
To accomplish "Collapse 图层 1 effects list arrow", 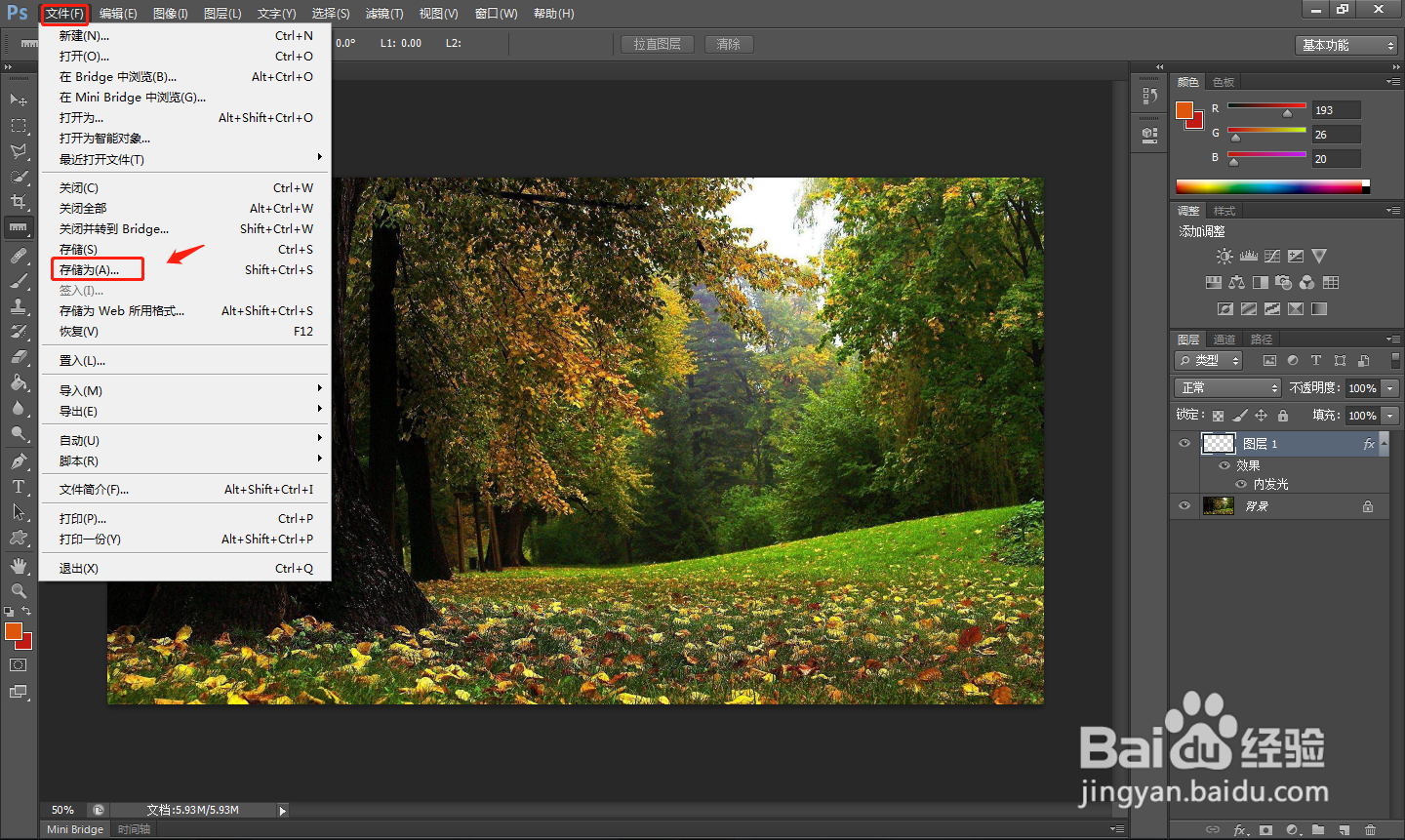I will point(1384,444).
